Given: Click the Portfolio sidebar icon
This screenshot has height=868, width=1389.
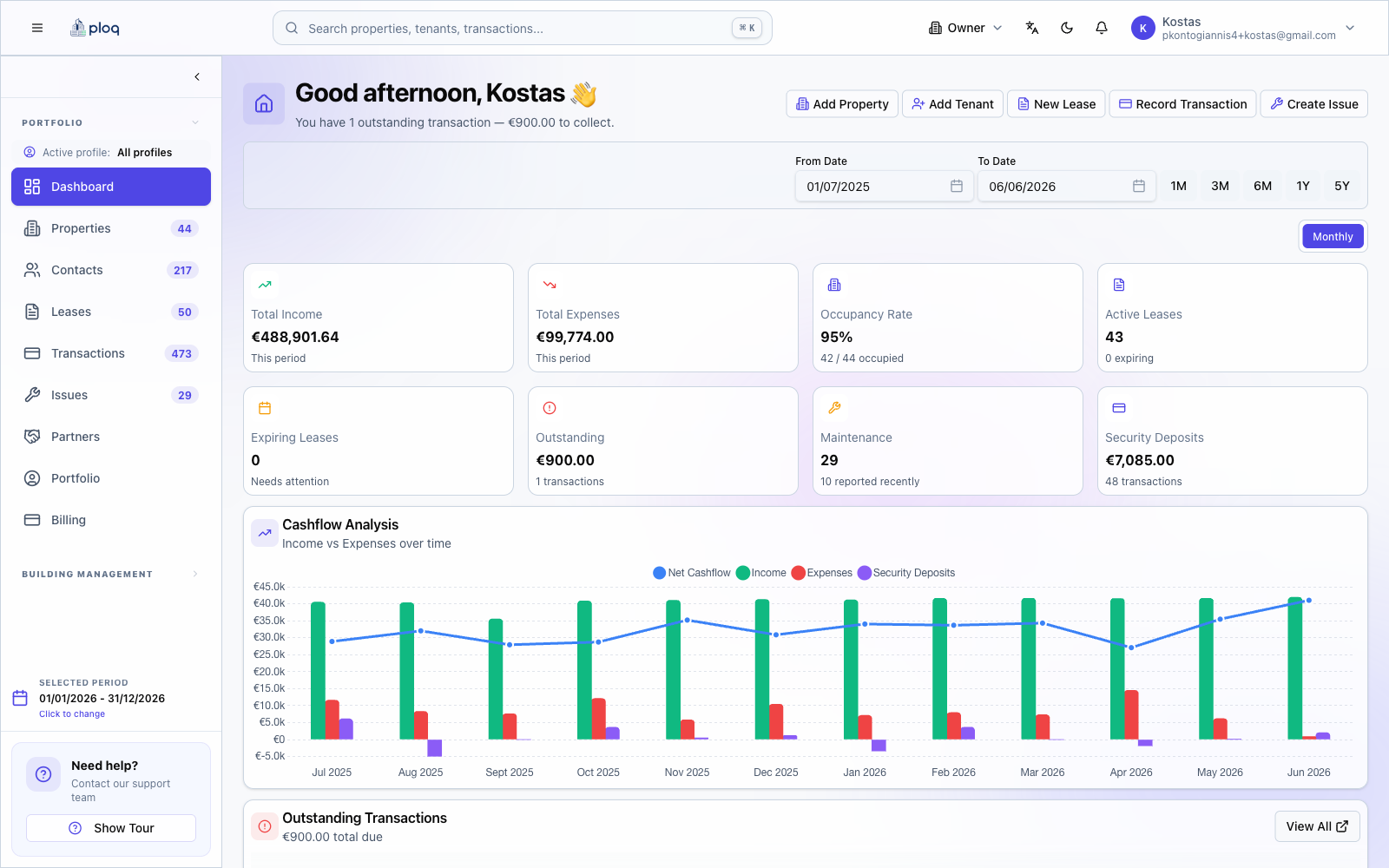Looking at the screenshot, I should click(x=32, y=478).
